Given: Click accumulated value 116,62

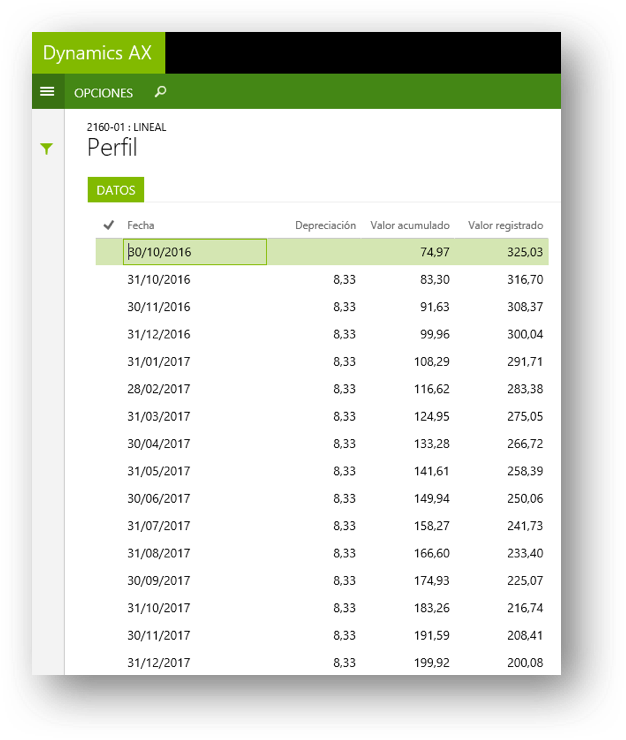Looking at the screenshot, I should coord(431,389).
